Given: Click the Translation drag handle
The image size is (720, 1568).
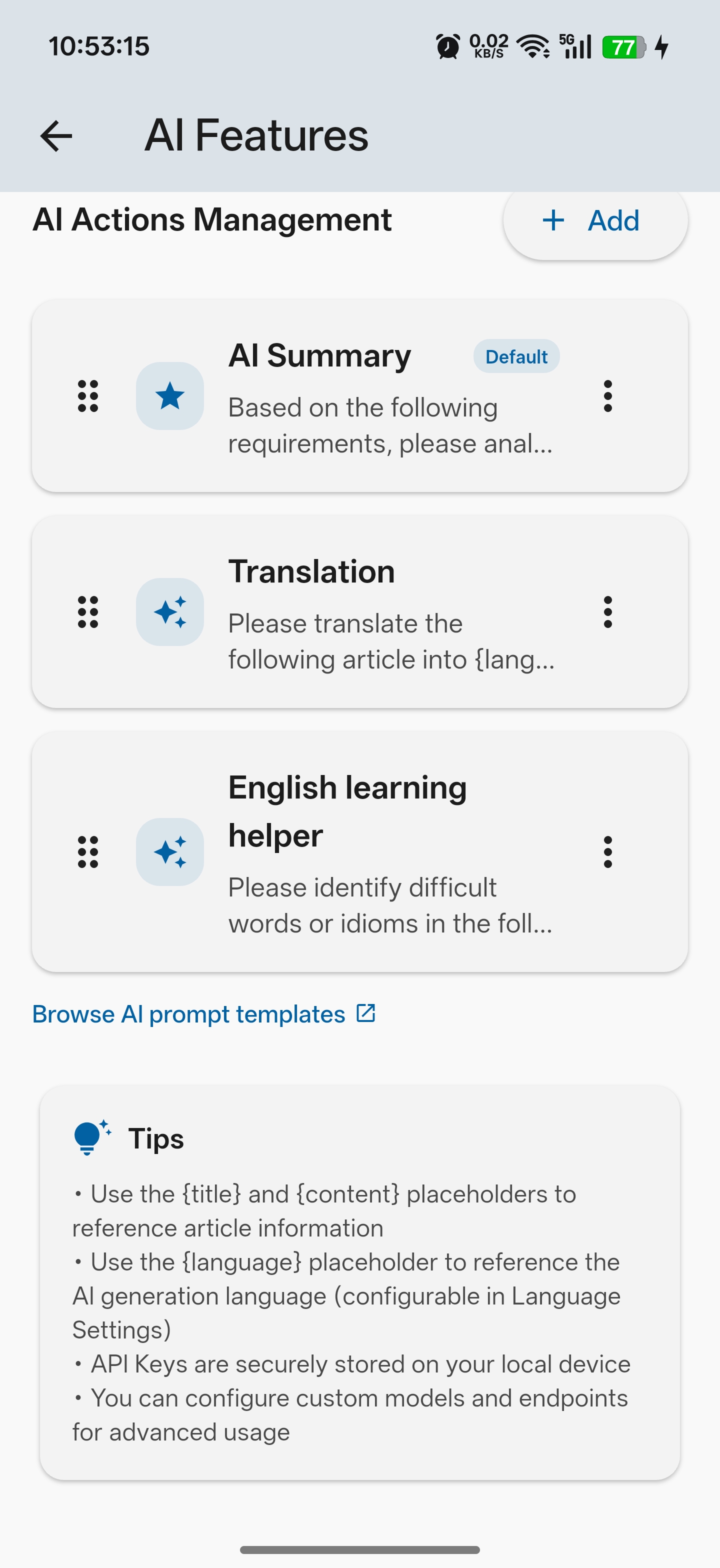Looking at the screenshot, I should click(x=88, y=611).
